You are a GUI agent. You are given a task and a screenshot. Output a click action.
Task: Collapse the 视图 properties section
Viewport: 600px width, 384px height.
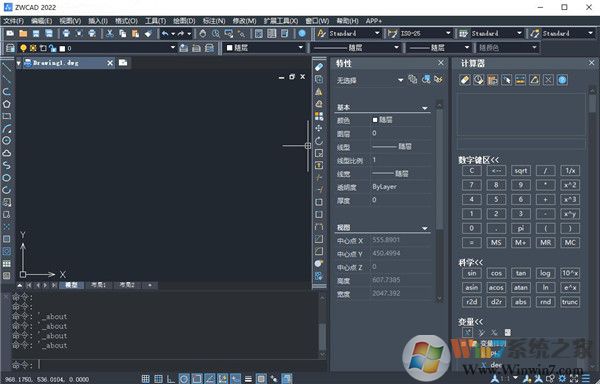pos(425,228)
